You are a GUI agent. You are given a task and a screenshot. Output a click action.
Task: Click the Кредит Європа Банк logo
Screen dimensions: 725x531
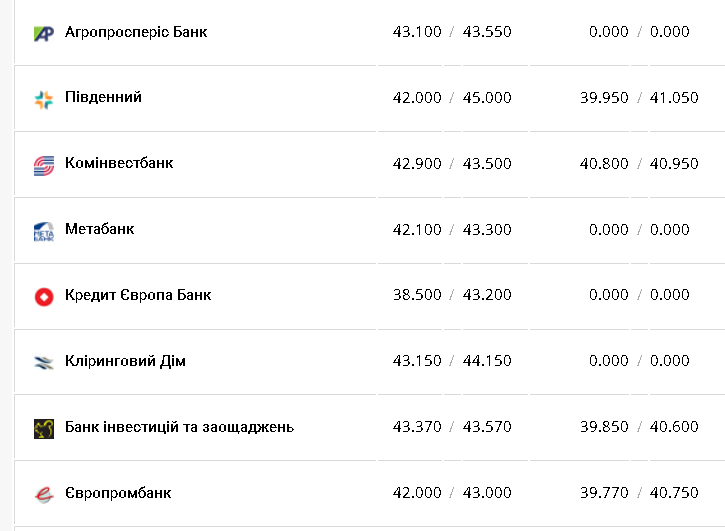[x=43, y=296]
